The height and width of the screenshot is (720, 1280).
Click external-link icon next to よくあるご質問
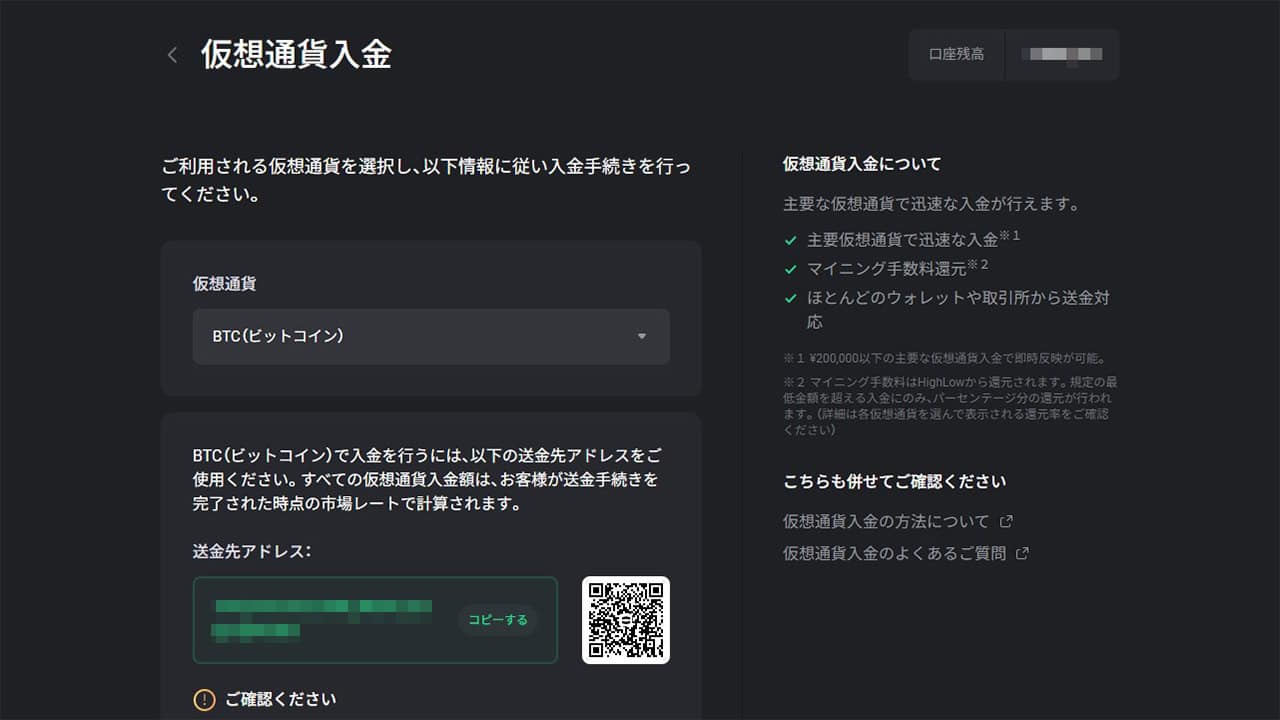[x=1022, y=553]
